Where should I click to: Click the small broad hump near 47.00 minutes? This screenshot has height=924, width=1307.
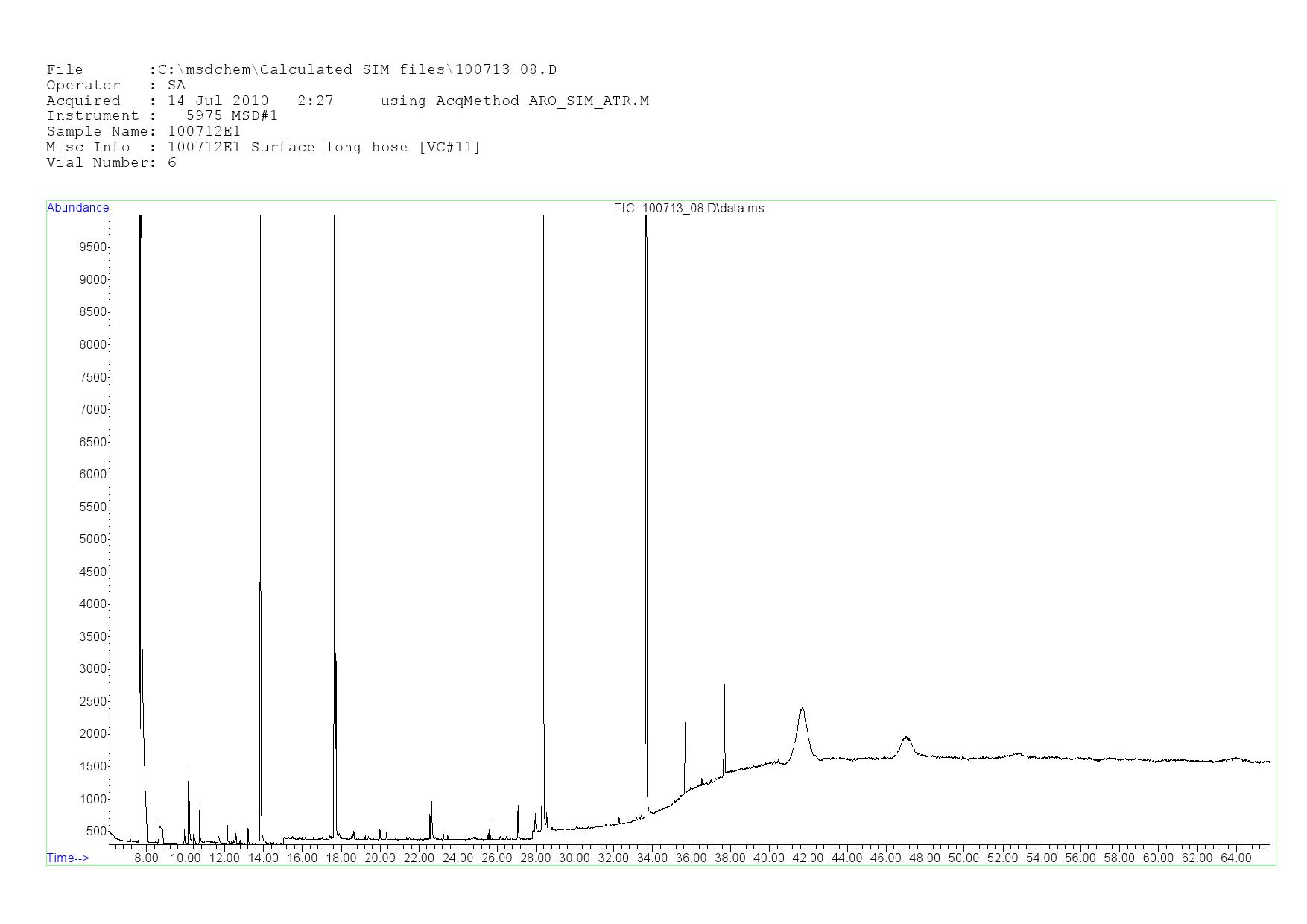click(x=906, y=738)
